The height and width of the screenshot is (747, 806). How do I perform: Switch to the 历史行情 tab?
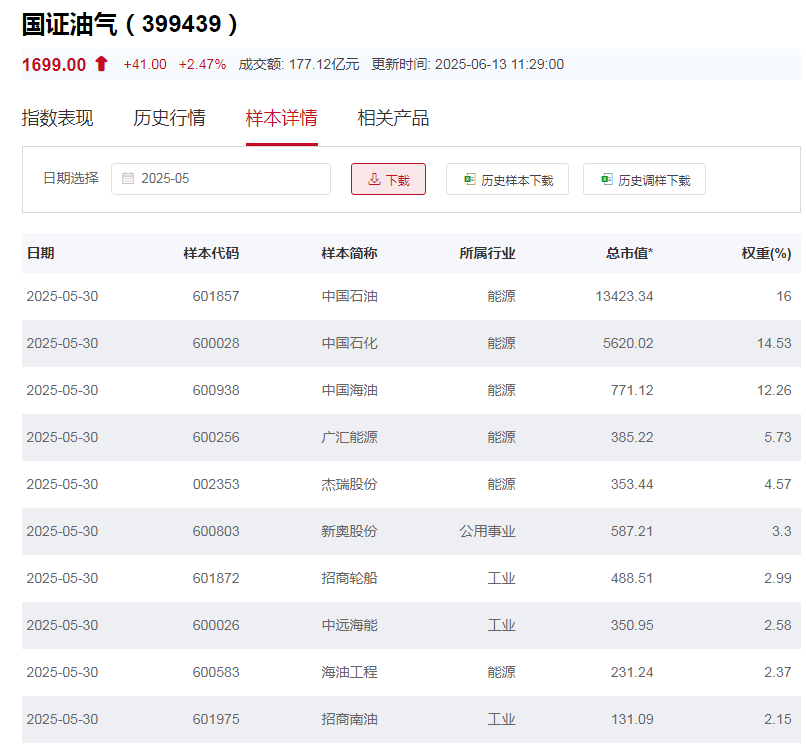[169, 118]
